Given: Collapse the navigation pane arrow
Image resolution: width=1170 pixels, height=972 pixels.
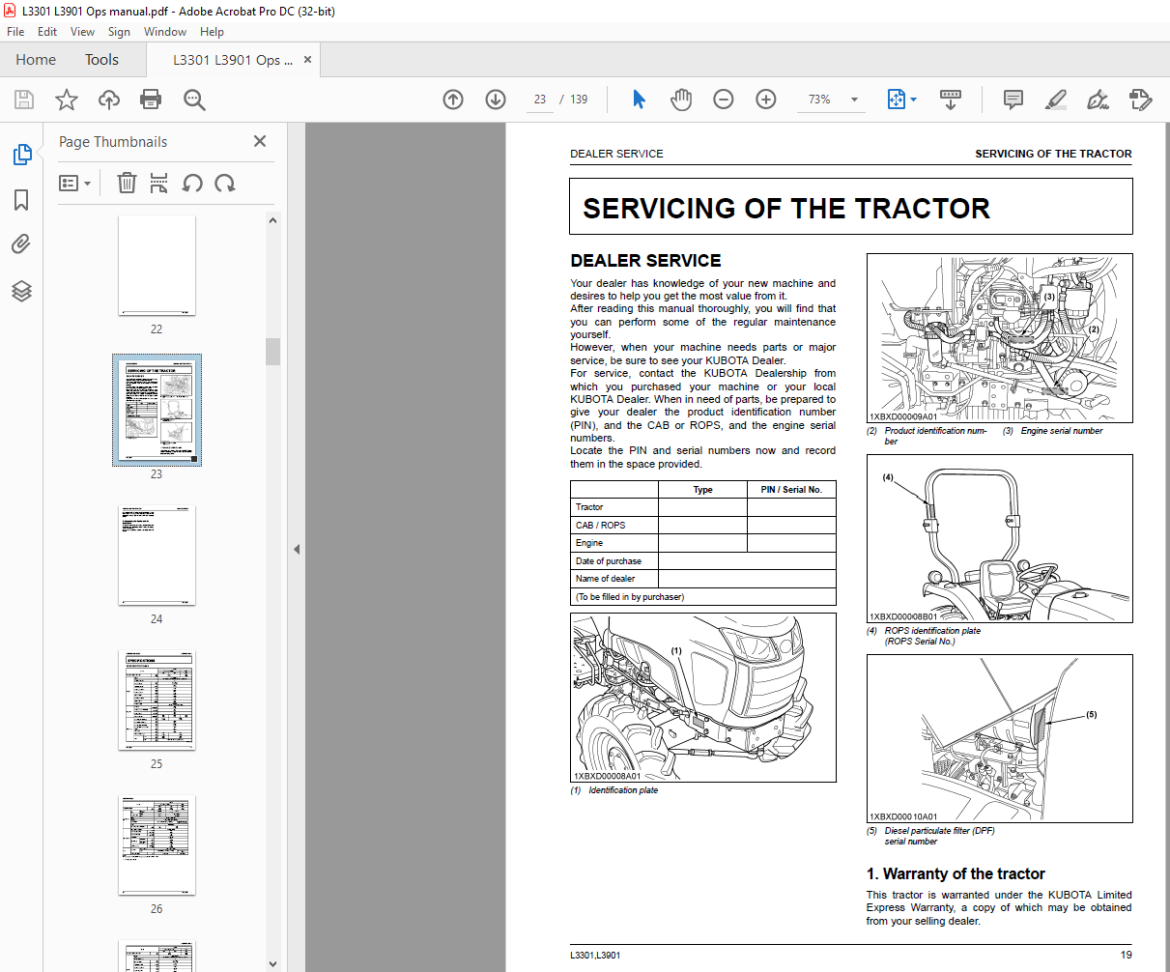Looking at the screenshot, I should point(296,550).
